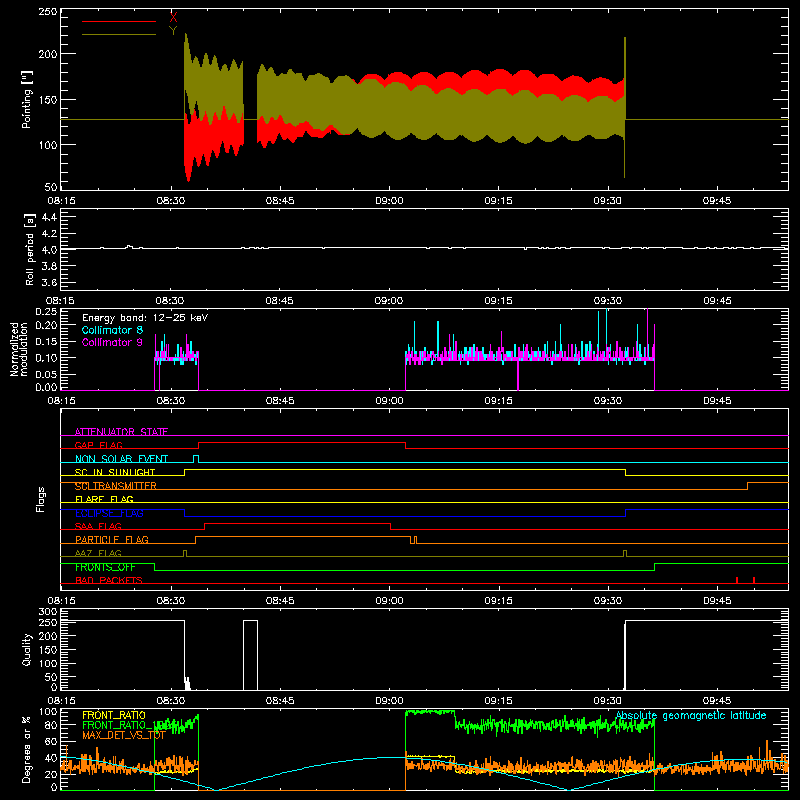Click the Roll period [s] axis title
This screenshot has height=800, width=800.
click(30, 249)
